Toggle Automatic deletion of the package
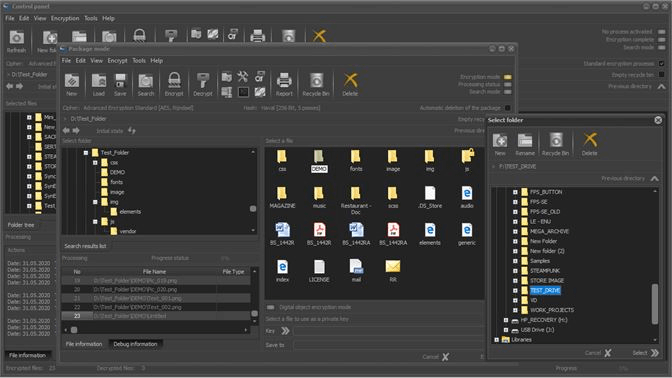Image resolution: width=672 pixels, height=378 pixels. point(507,108)
